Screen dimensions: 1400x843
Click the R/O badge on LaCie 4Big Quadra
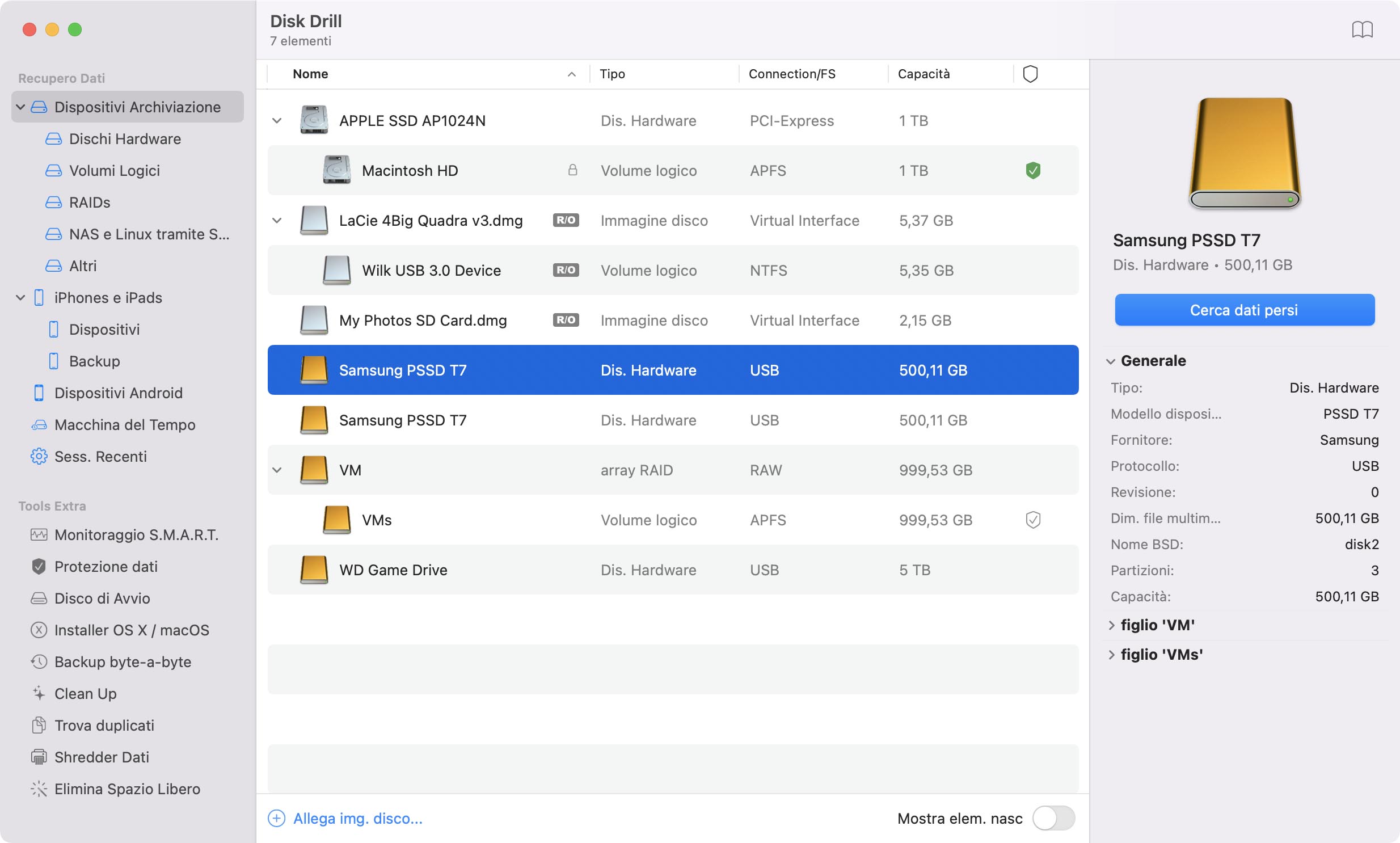coord(566,220)
